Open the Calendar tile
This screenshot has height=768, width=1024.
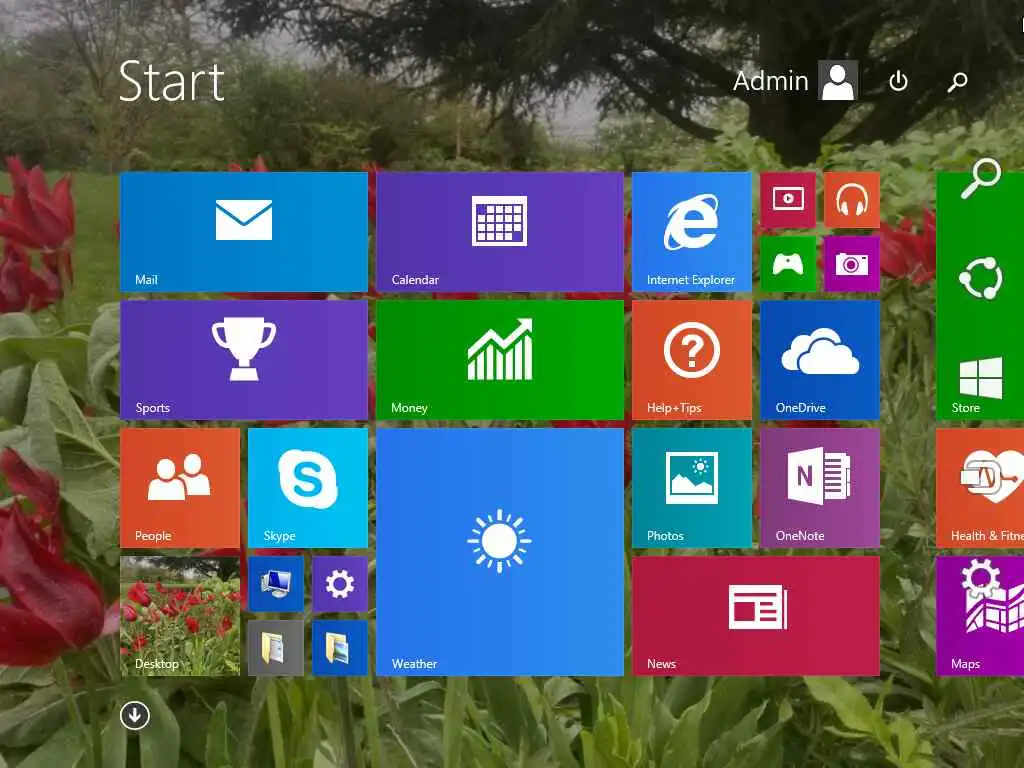(500, 232)
